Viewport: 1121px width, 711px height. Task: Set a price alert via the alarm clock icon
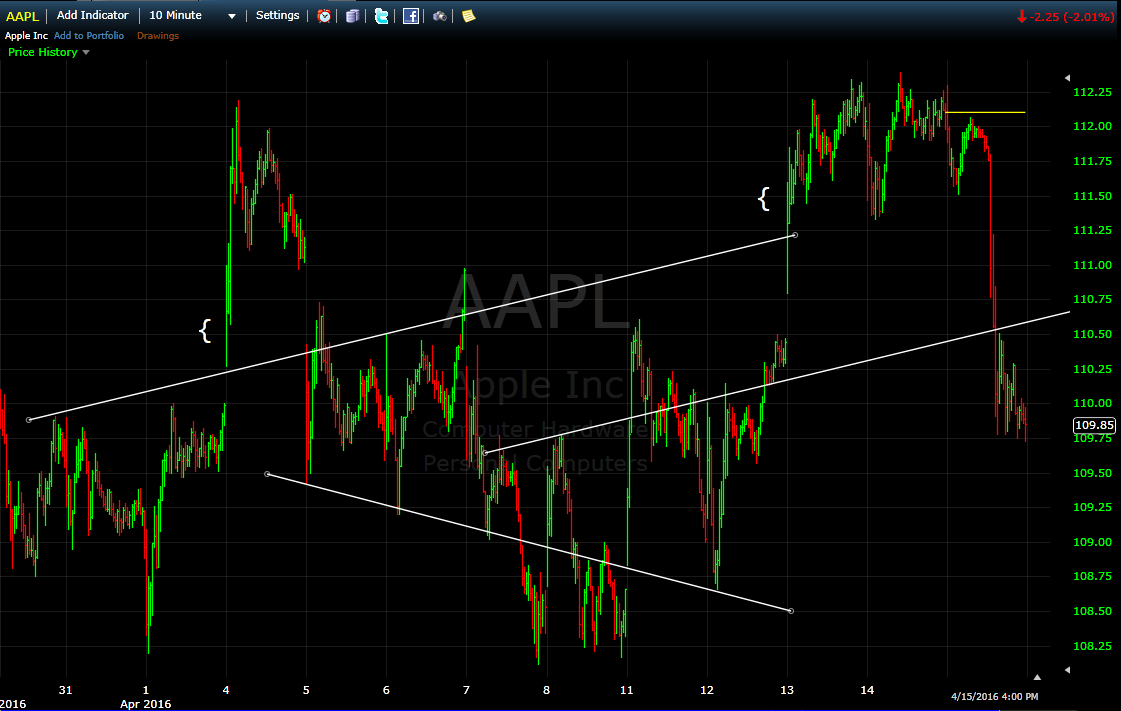pos(323,15)
